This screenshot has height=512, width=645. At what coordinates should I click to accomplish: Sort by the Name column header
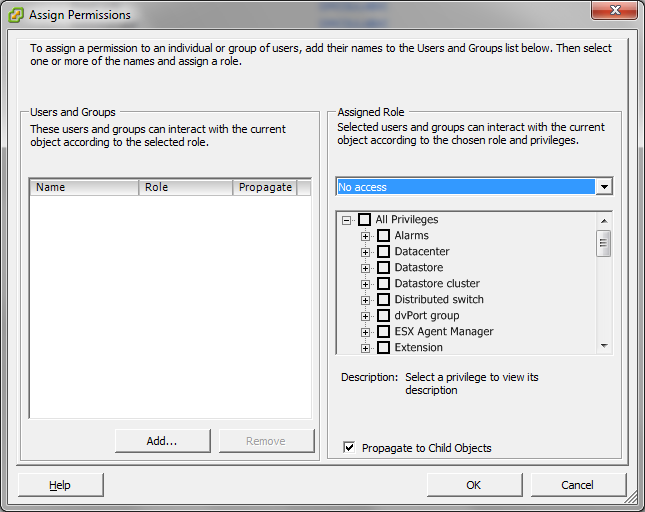(x=84, y=187)
